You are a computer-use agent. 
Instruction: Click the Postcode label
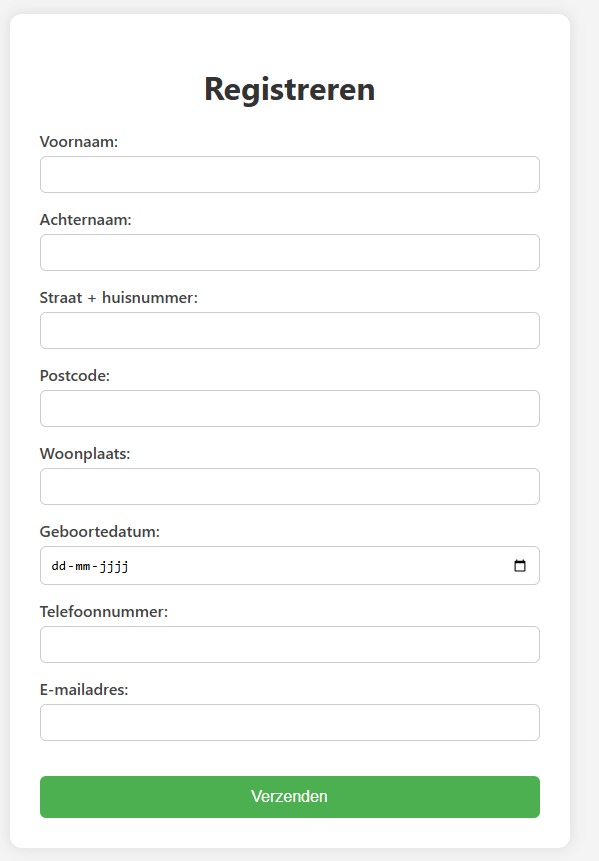(x=75, y=376)
